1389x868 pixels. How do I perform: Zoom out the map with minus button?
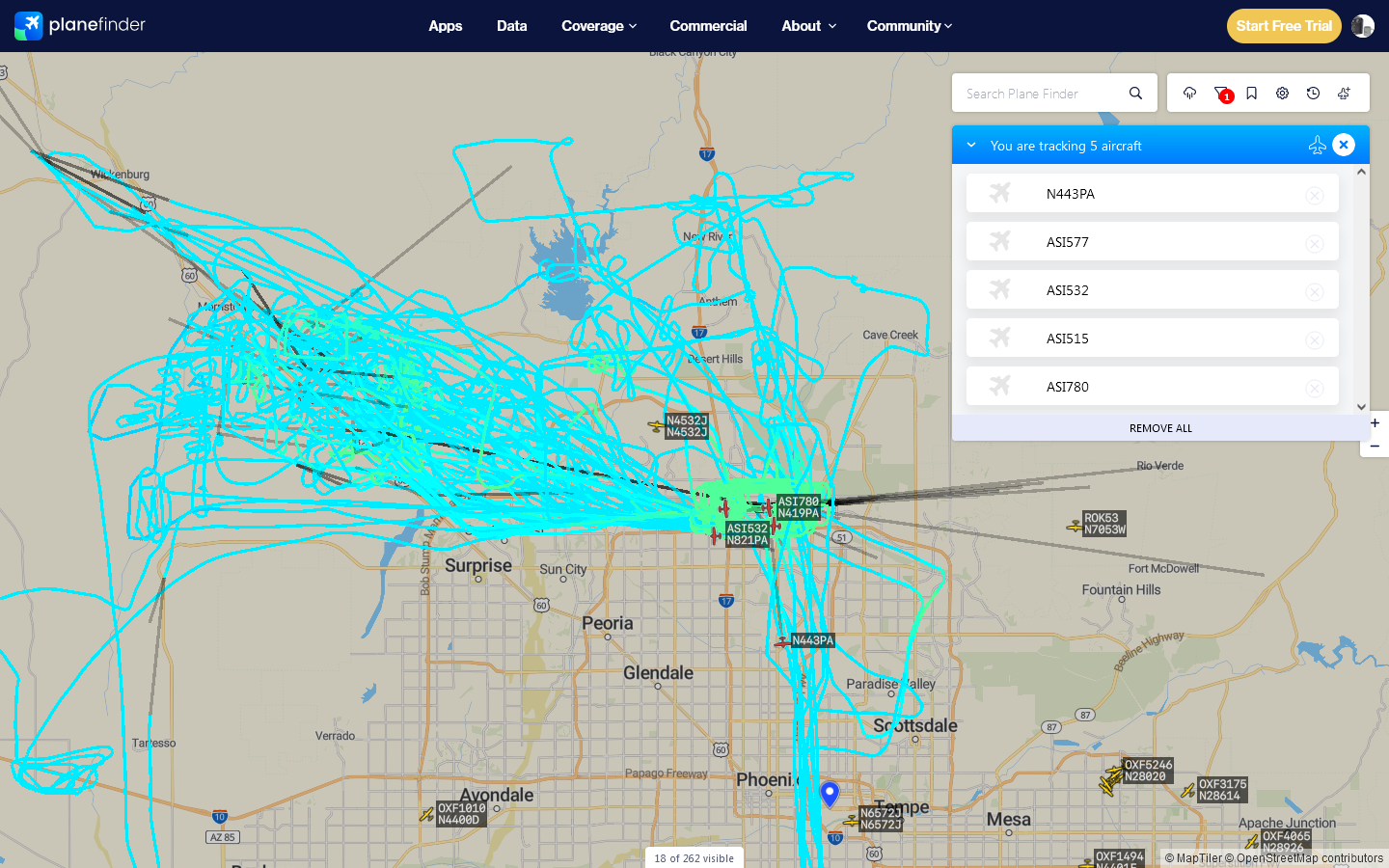point(1375,446)
